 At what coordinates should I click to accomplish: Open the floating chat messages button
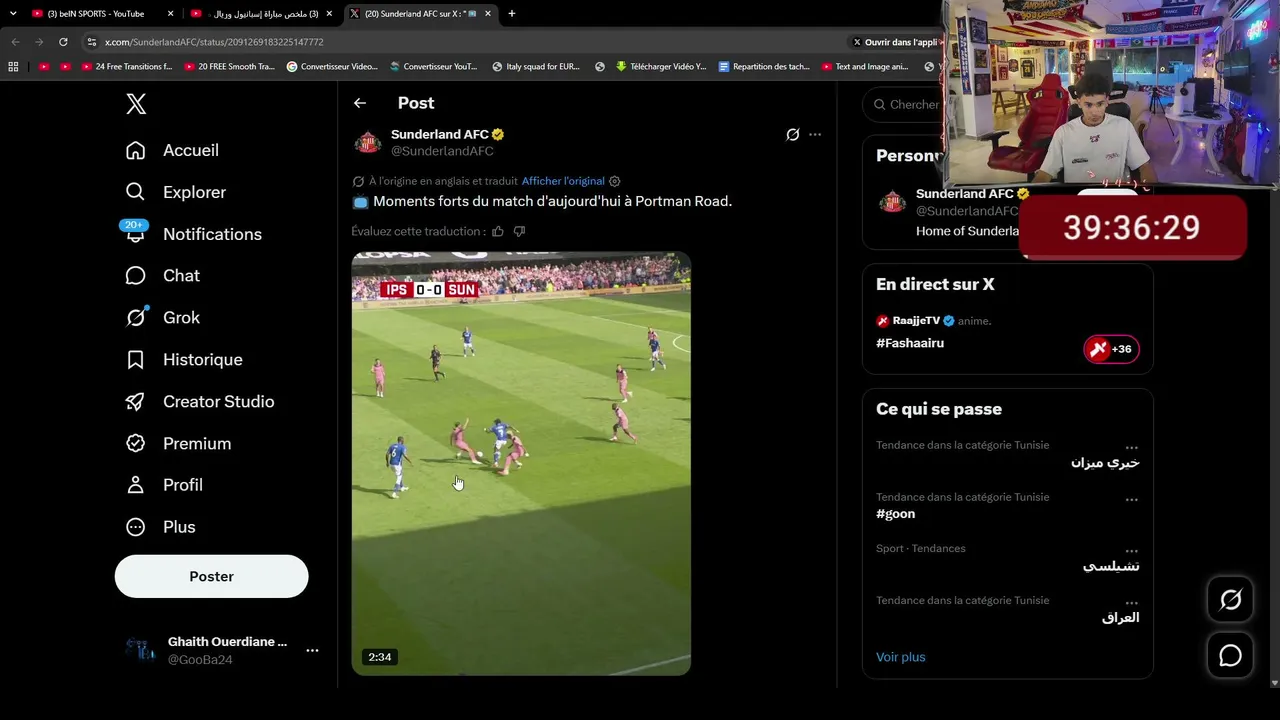(1230, 656)
